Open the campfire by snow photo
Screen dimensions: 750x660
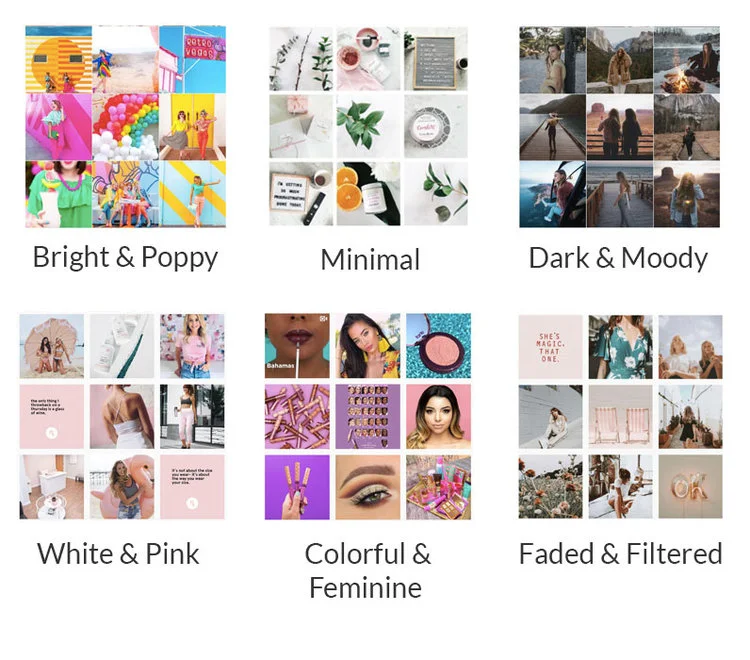(x=686, y=60)
